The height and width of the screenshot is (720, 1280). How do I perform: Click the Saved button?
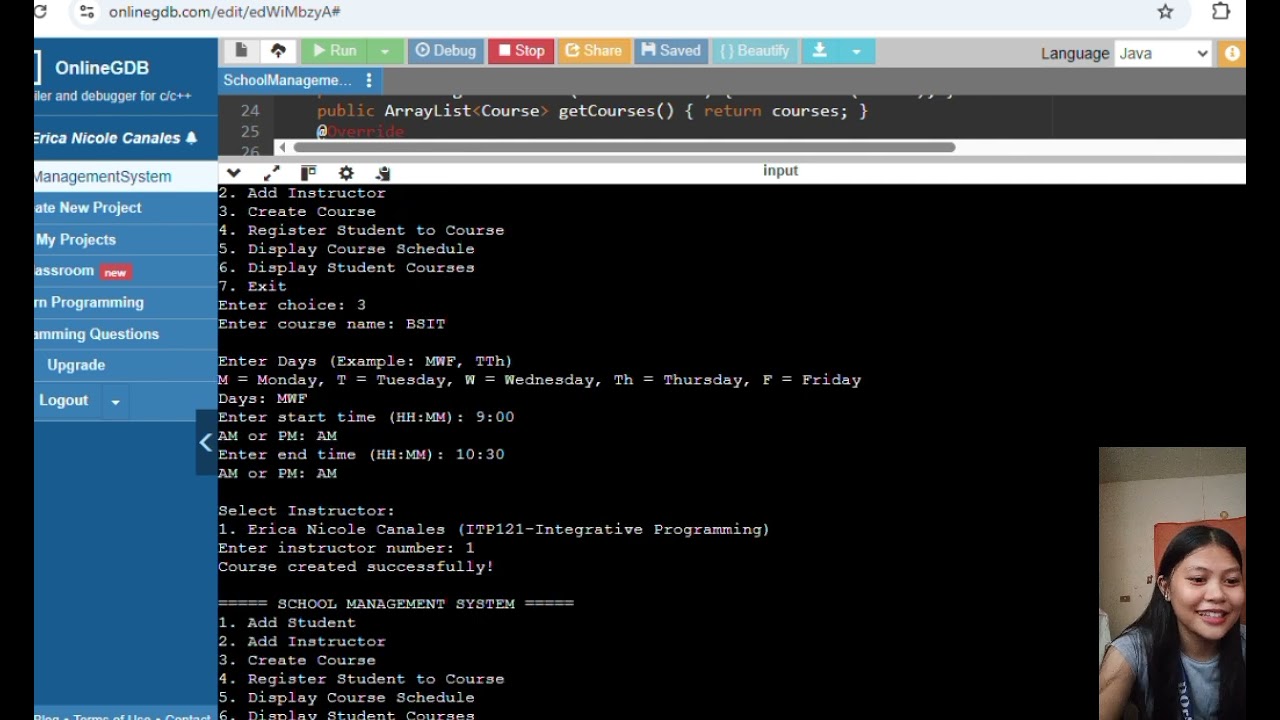click(x=671, y=51)
